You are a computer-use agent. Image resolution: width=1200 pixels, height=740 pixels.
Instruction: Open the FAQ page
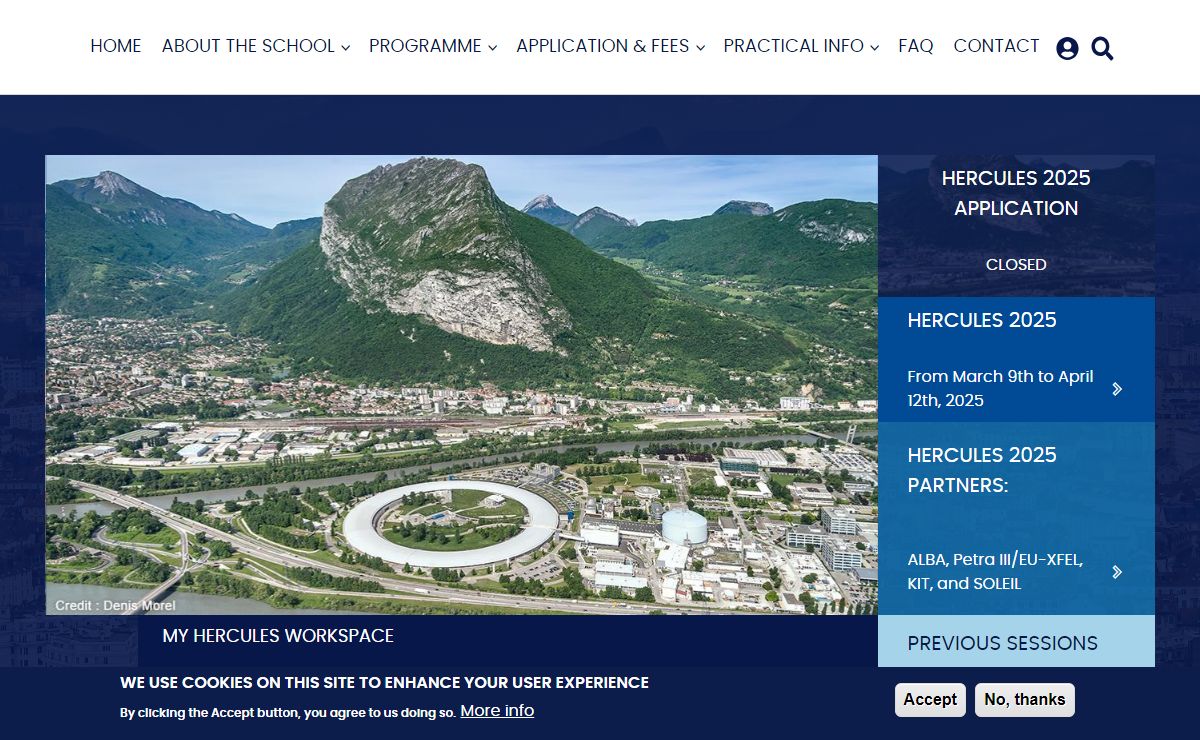click(x=915, y=46)
